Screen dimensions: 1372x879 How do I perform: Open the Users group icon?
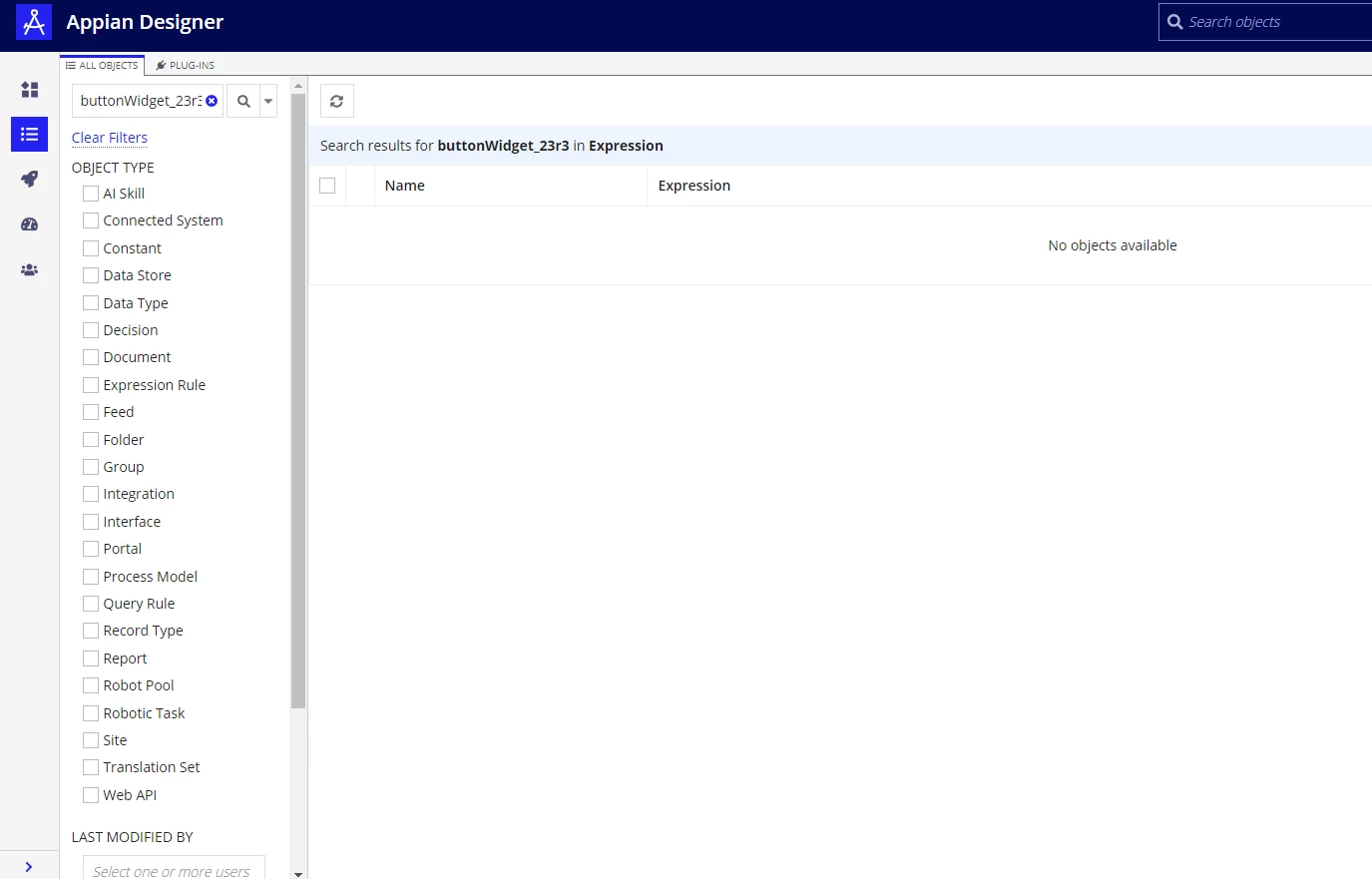pos(30,269)
